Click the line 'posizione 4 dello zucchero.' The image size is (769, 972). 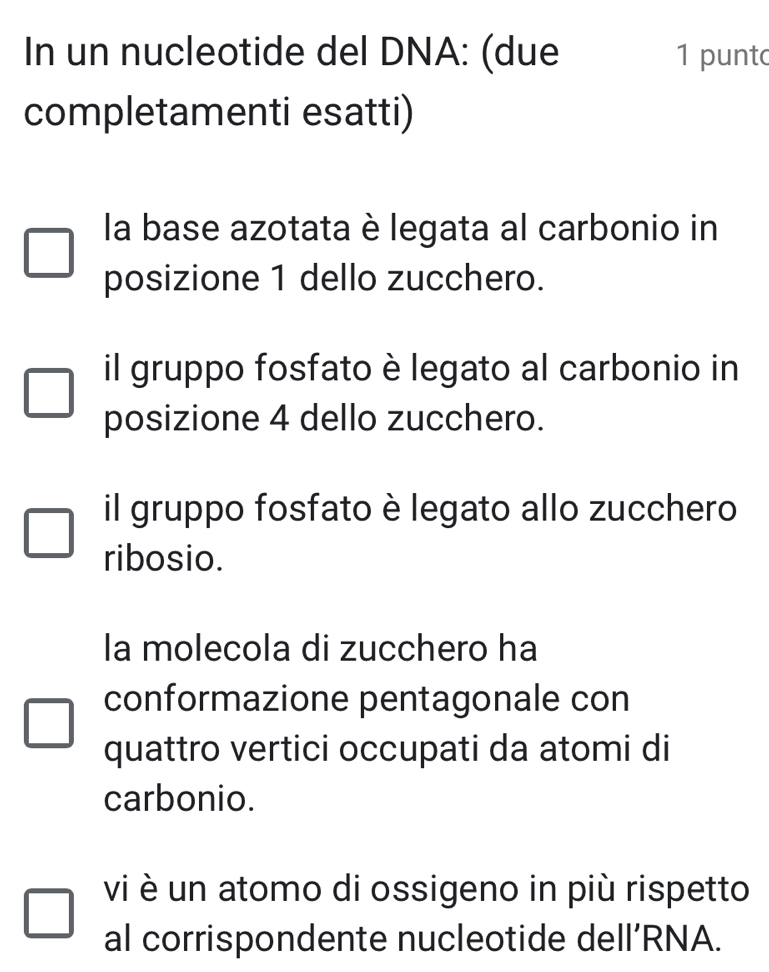325,418
